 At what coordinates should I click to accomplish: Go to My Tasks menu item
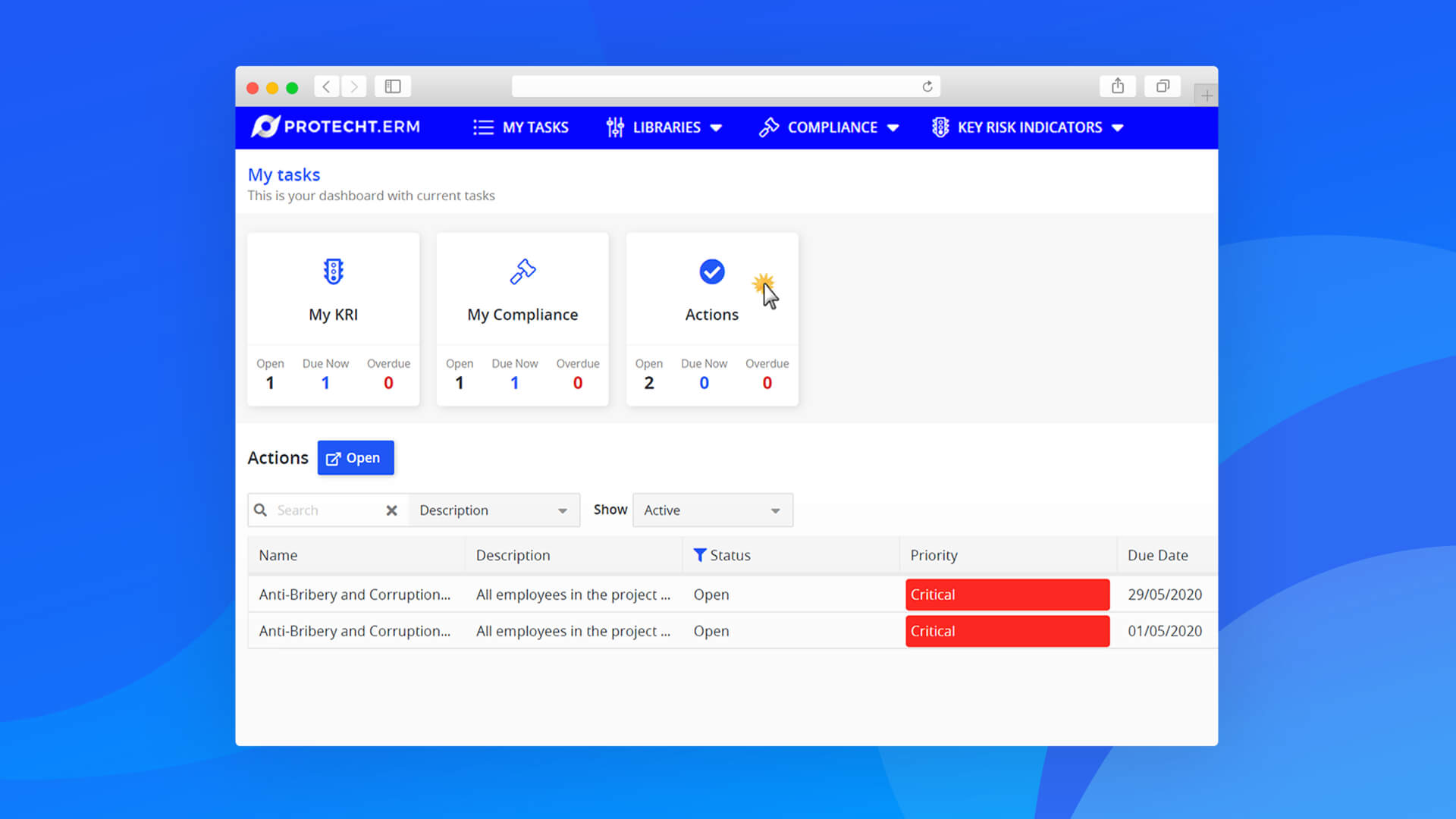click(521, 127)
